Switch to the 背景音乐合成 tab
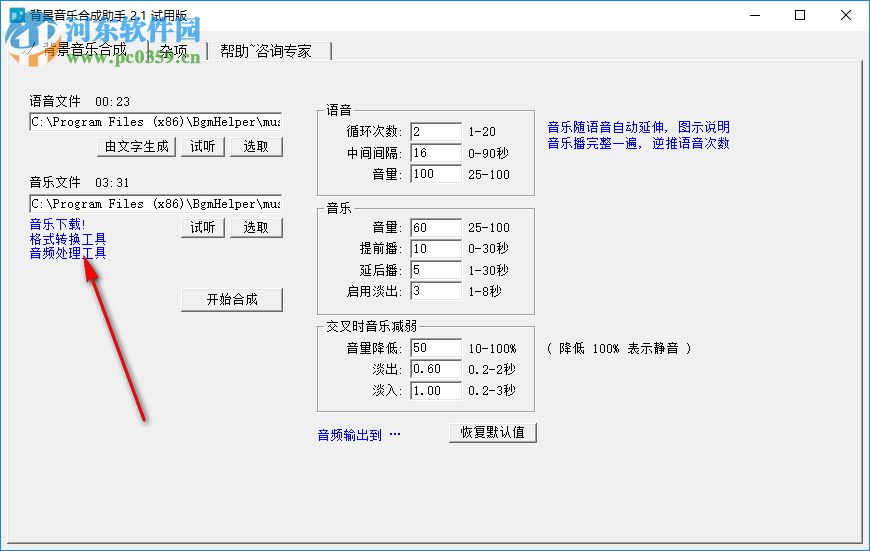The width and height of the screenshot is (870, 551). coord(85,50)
